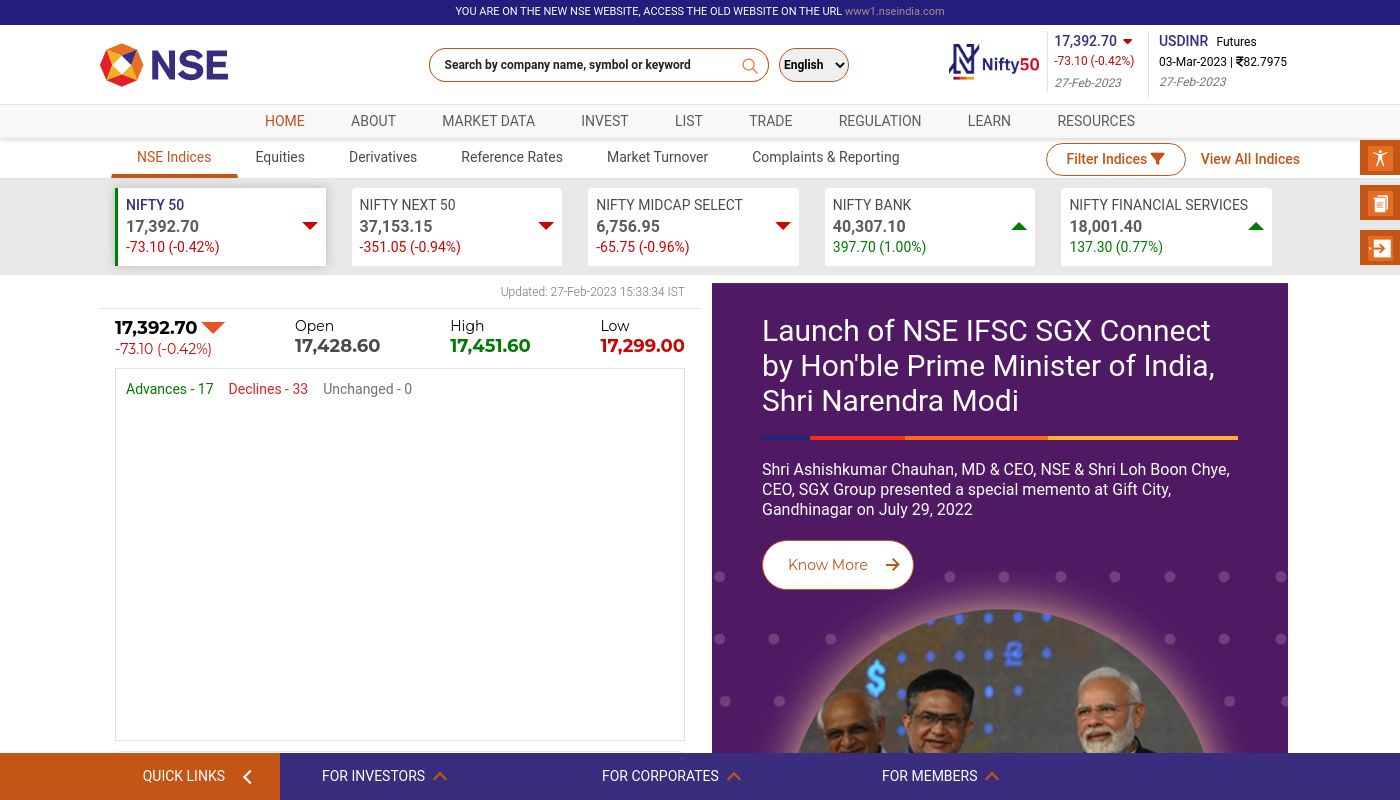Select the NSE Indices tab
The height and width of the screenshot is (800, 1400).
[x=174, y=157]
